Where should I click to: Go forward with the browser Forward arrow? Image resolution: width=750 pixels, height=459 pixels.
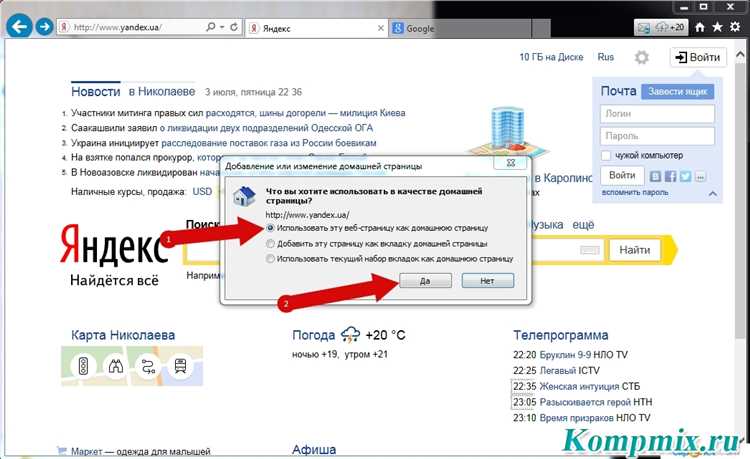(x=44, y=27)
